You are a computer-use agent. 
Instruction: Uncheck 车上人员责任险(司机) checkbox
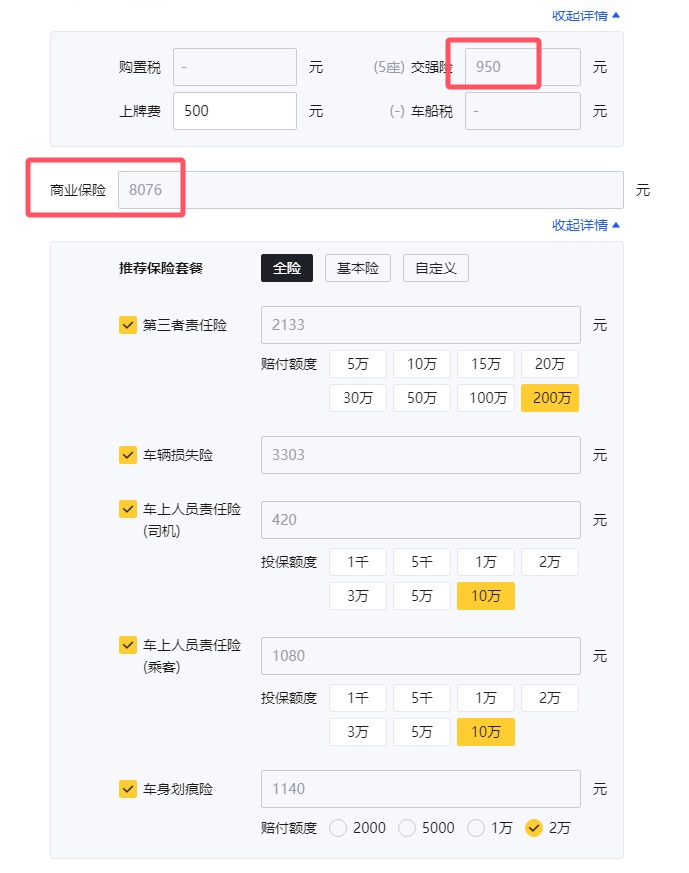(128, 510)
